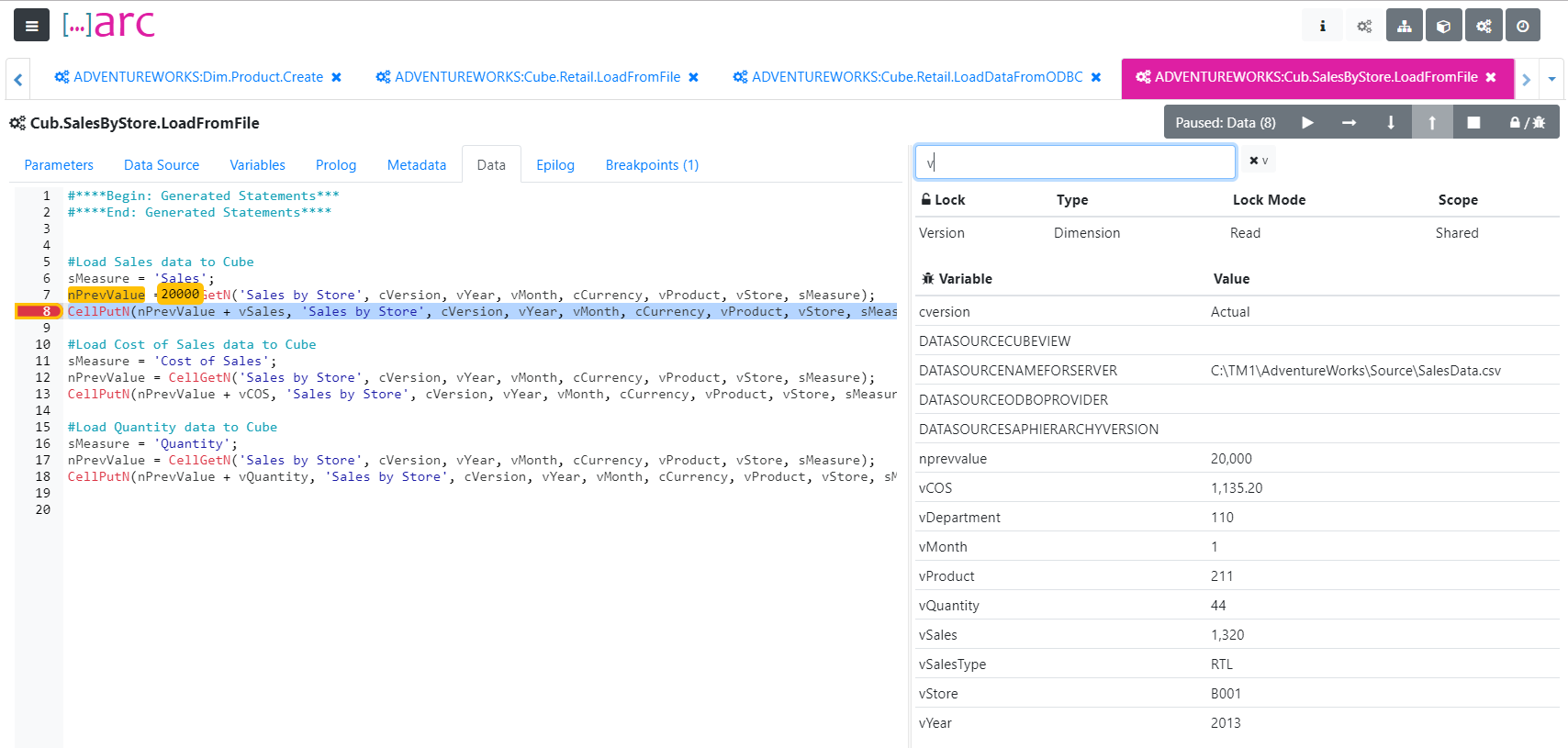Switch to the Prolog tab
1568x748 pixels.
(336, 165)
